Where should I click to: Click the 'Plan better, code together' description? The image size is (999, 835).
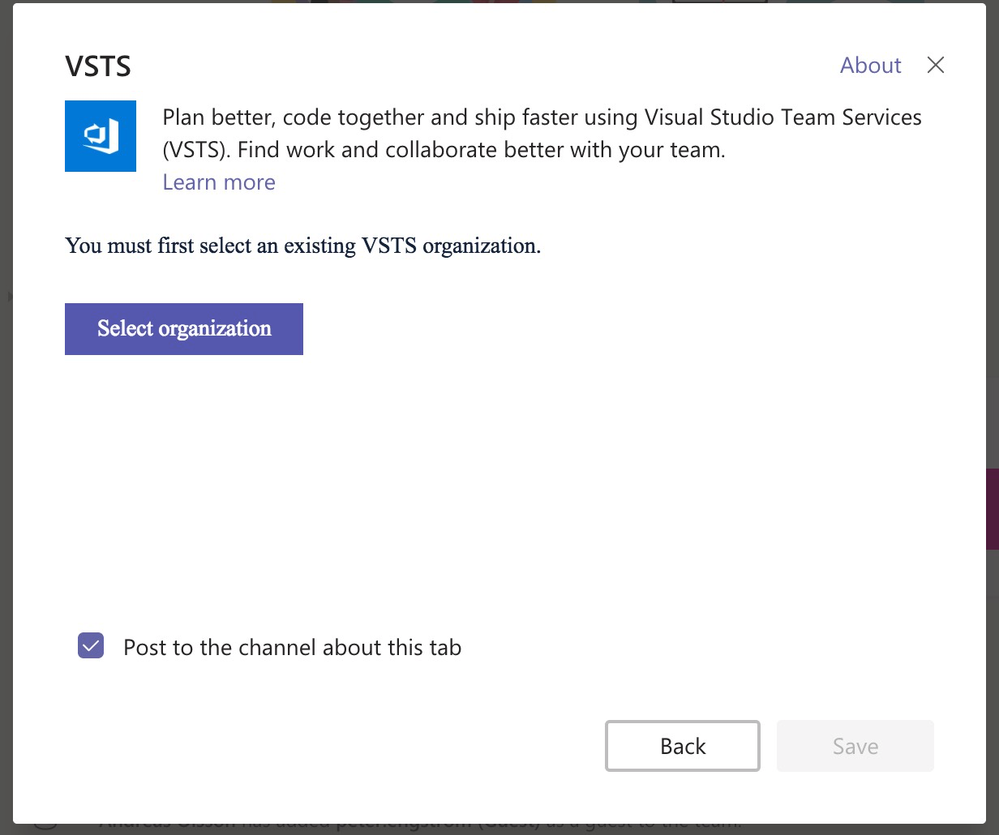(x=542, y=133)
